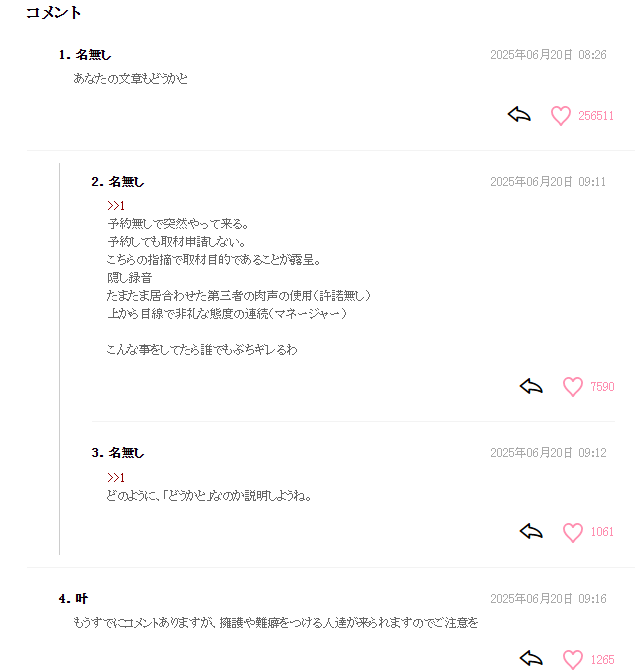Like comment 3 with heart icon
This screenshot has height=670, width=635.
coord(573,532)
